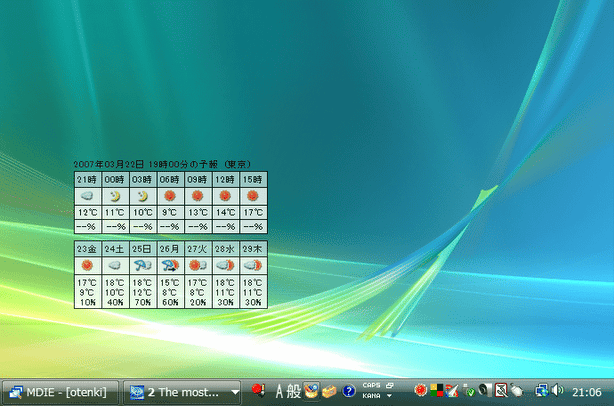Screen dimensions: 614x406
Task: Click the cloudy icon for 24土
Action: pyautogui.click(x=114, y=266)
